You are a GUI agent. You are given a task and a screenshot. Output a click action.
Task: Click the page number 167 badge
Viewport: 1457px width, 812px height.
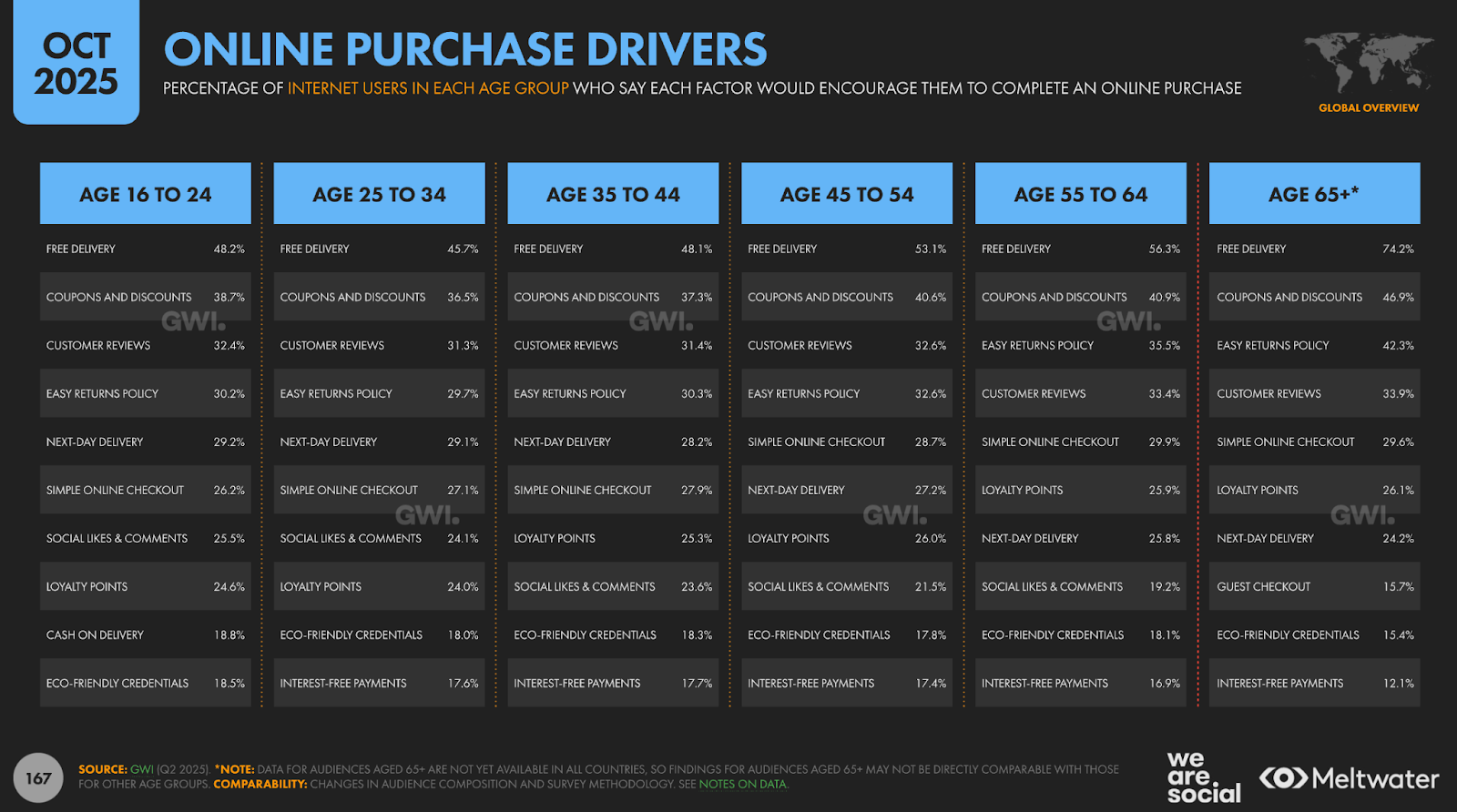pyautogui.click(x=38, y=778)
